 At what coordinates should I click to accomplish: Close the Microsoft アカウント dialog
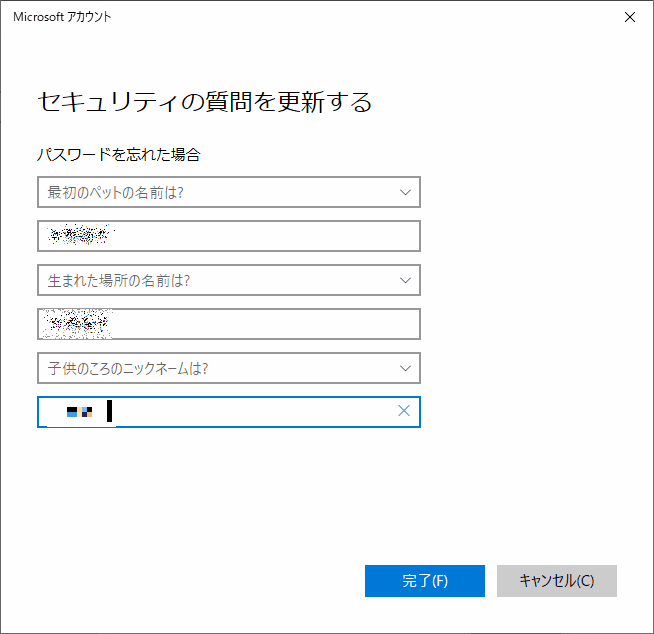coord(630,17)
